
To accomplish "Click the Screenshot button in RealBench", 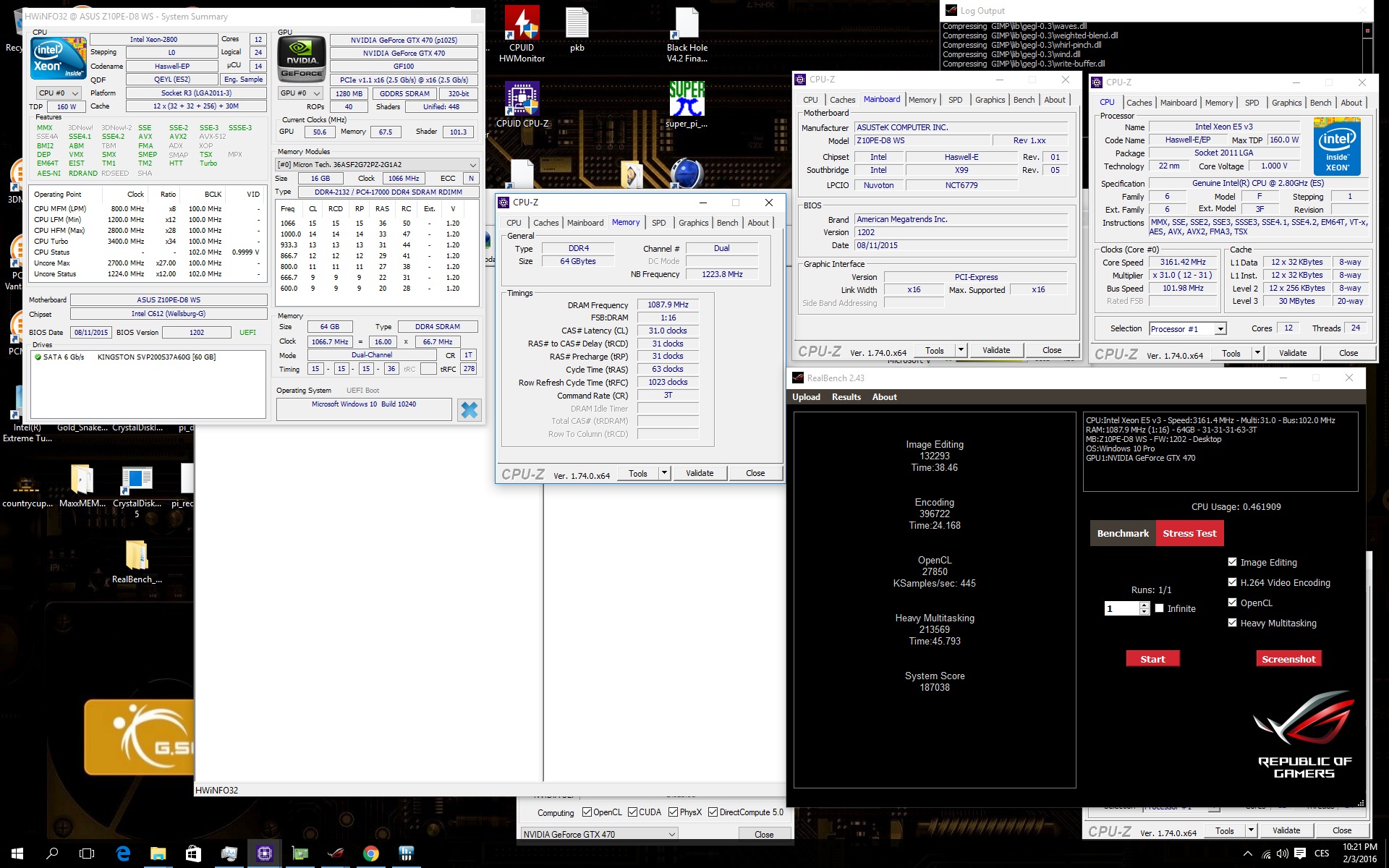I will click(1288, 659).
